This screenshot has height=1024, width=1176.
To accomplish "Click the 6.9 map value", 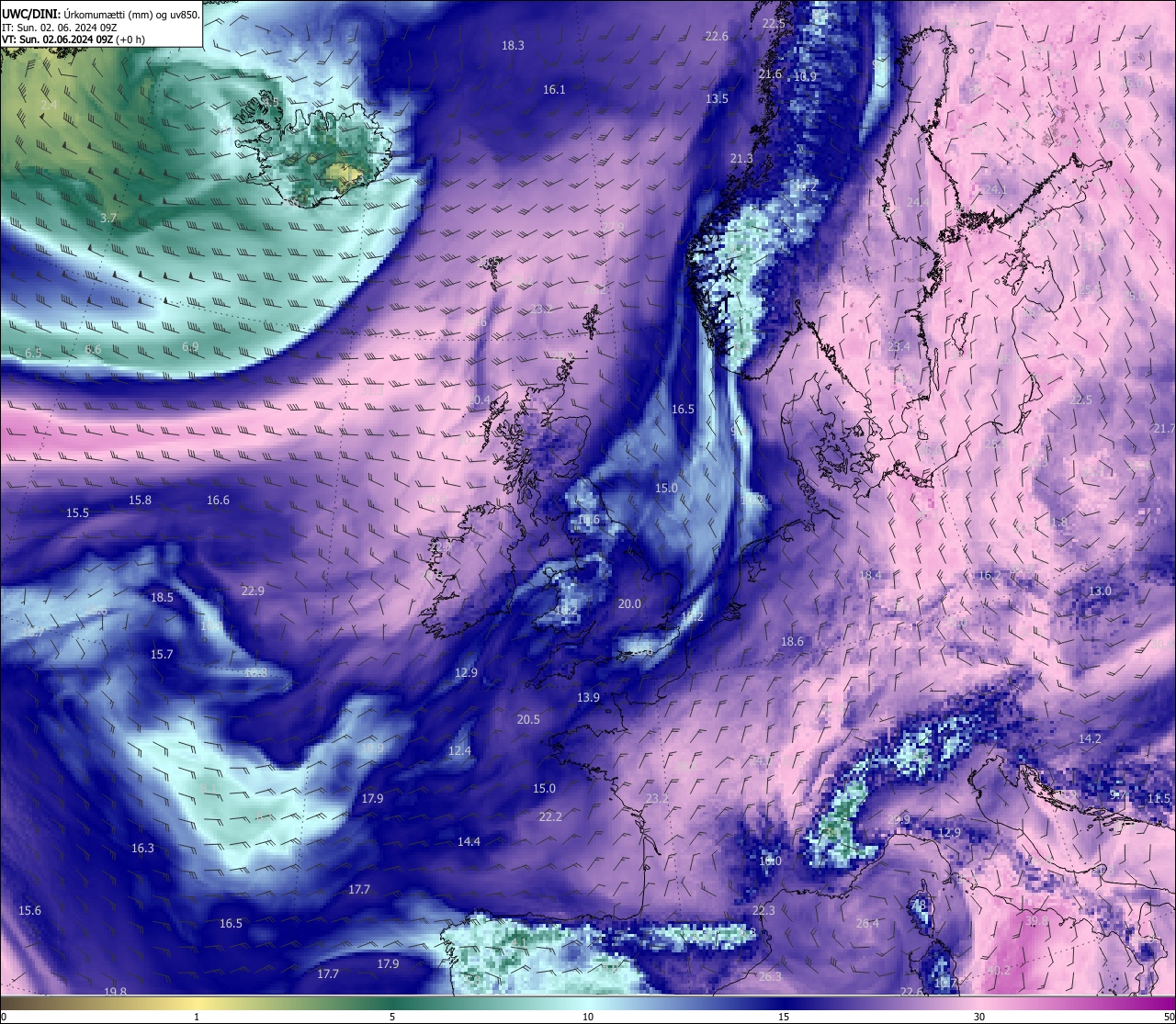I will (190, 346).
